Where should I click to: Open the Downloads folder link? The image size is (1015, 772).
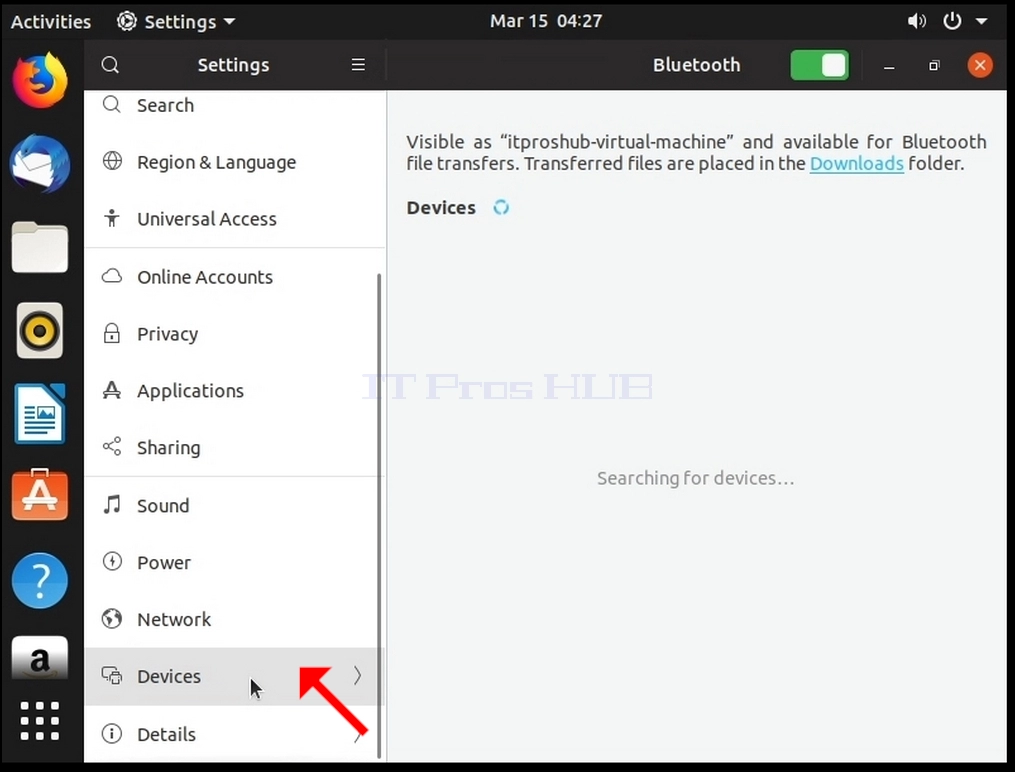[x=856, y=164]
